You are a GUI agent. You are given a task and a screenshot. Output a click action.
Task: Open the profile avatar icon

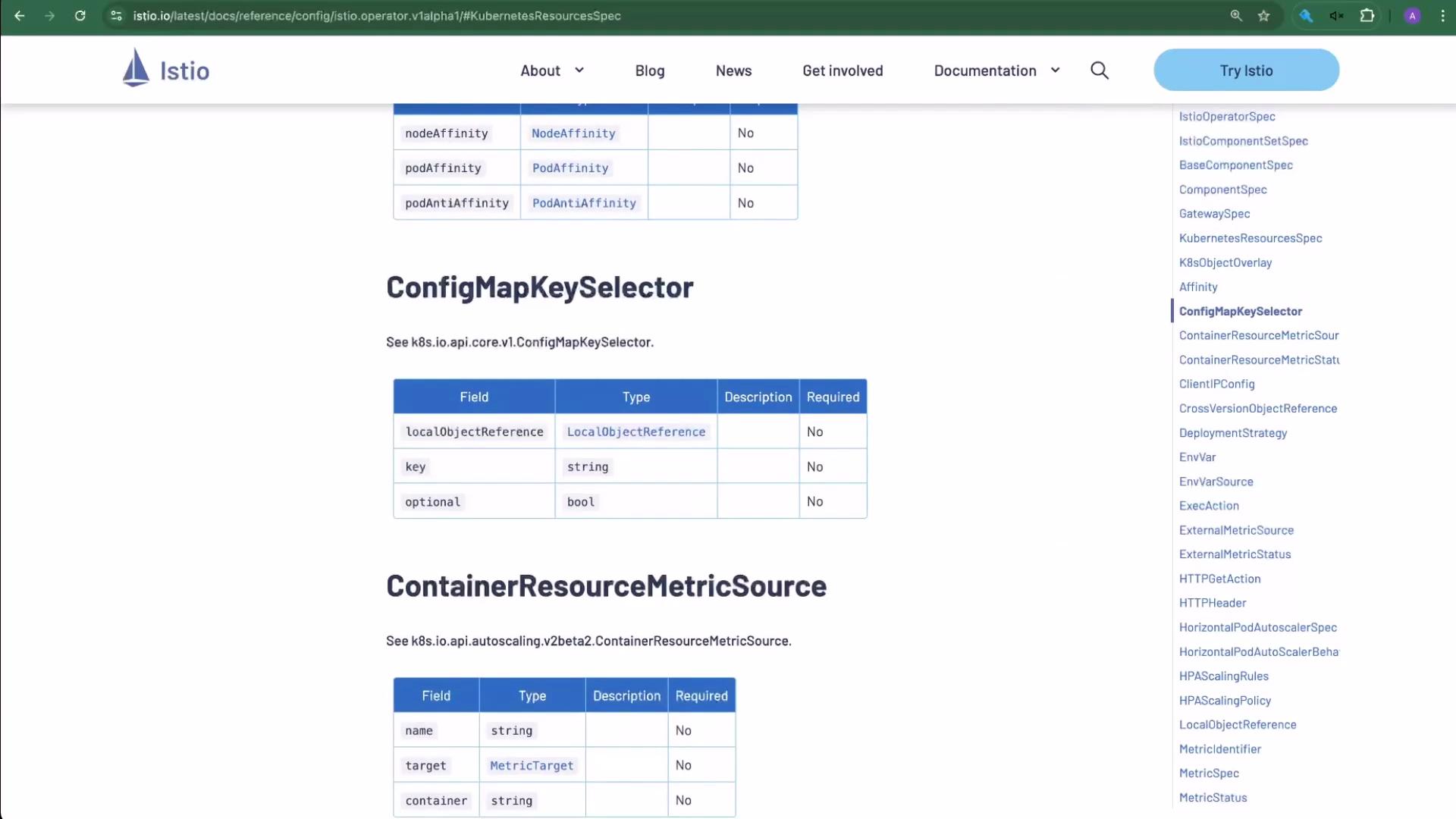click(1412, 15)
